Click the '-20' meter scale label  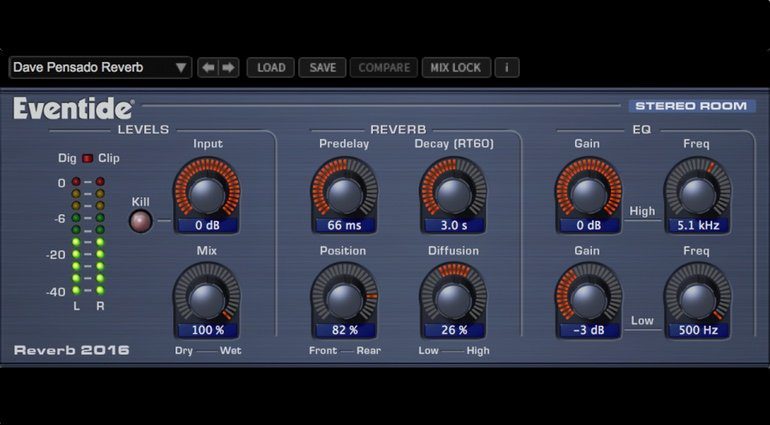(x=56, y=255)
